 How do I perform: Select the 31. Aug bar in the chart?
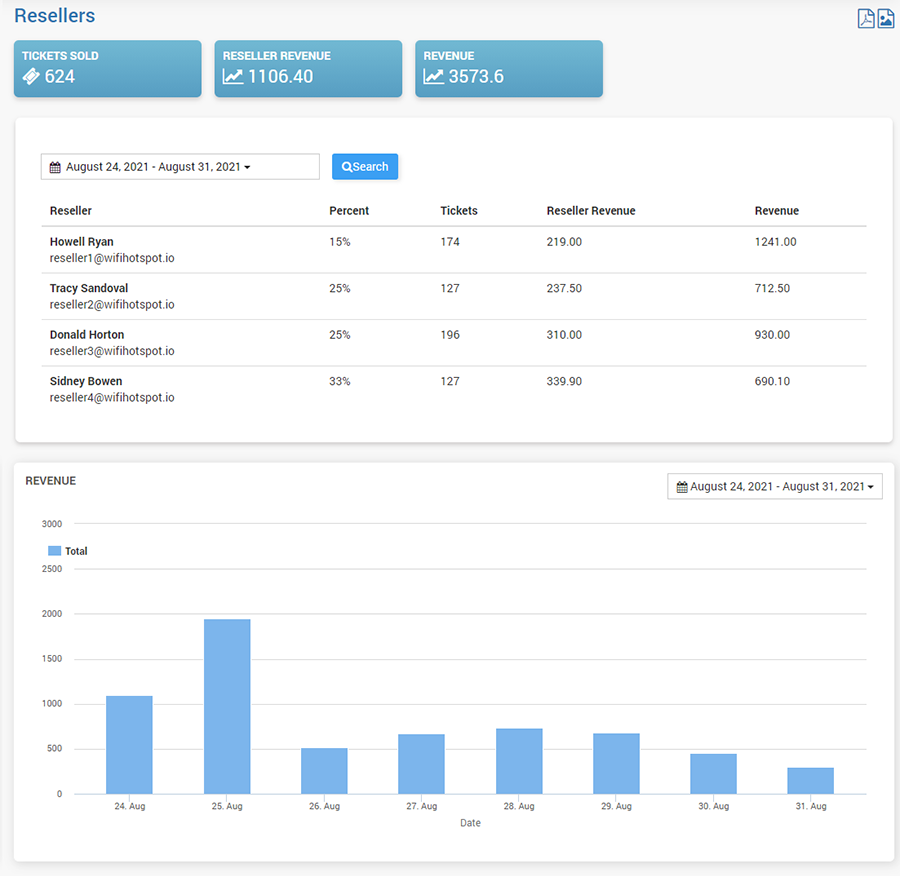(810, 780)
